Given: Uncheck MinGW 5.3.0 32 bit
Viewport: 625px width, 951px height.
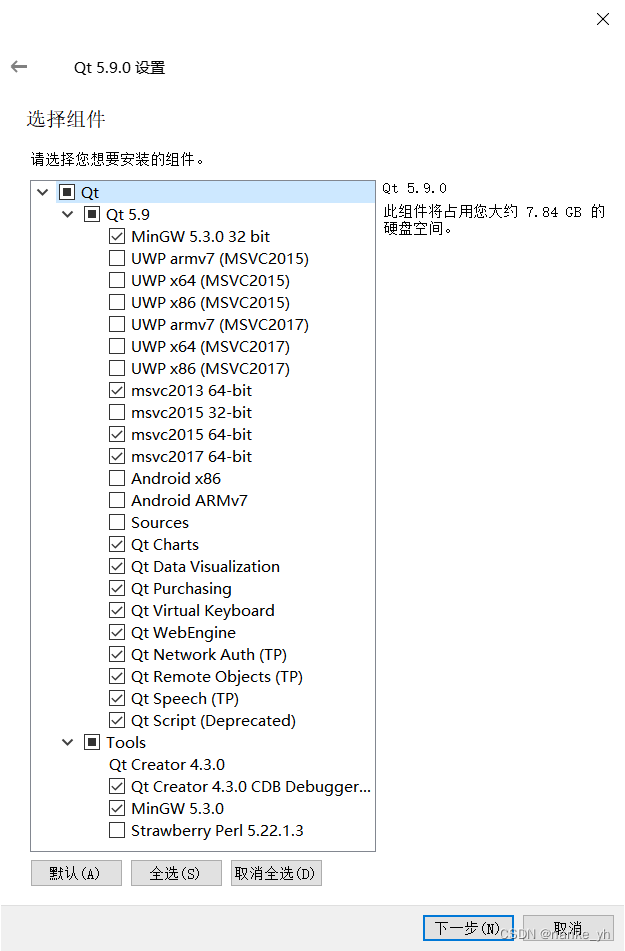Looking at the screenshot, I should pyautogui.click(x=117, y=236).
